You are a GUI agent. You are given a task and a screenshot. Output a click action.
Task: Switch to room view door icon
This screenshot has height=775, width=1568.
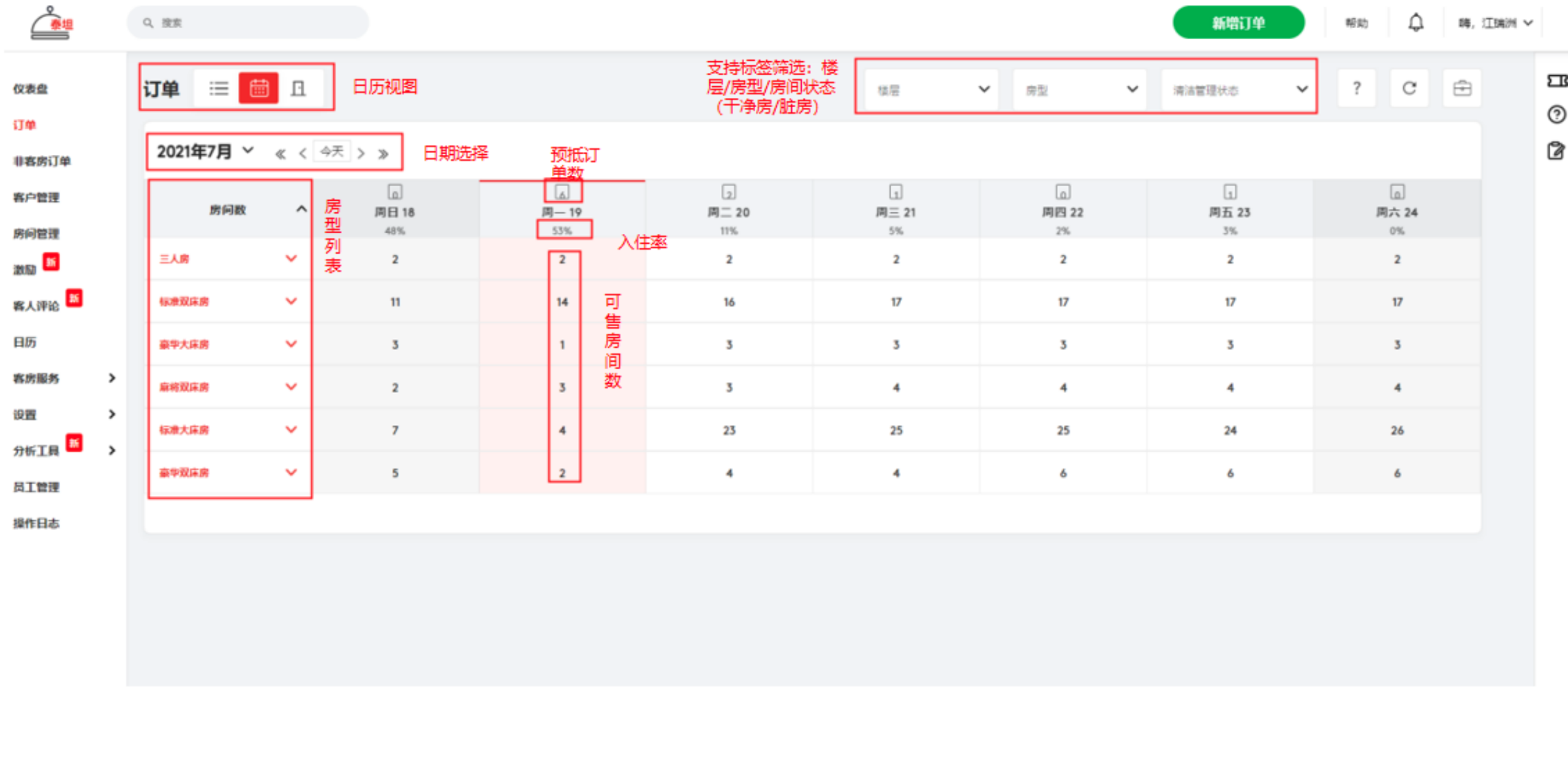[x=298, y=89]
